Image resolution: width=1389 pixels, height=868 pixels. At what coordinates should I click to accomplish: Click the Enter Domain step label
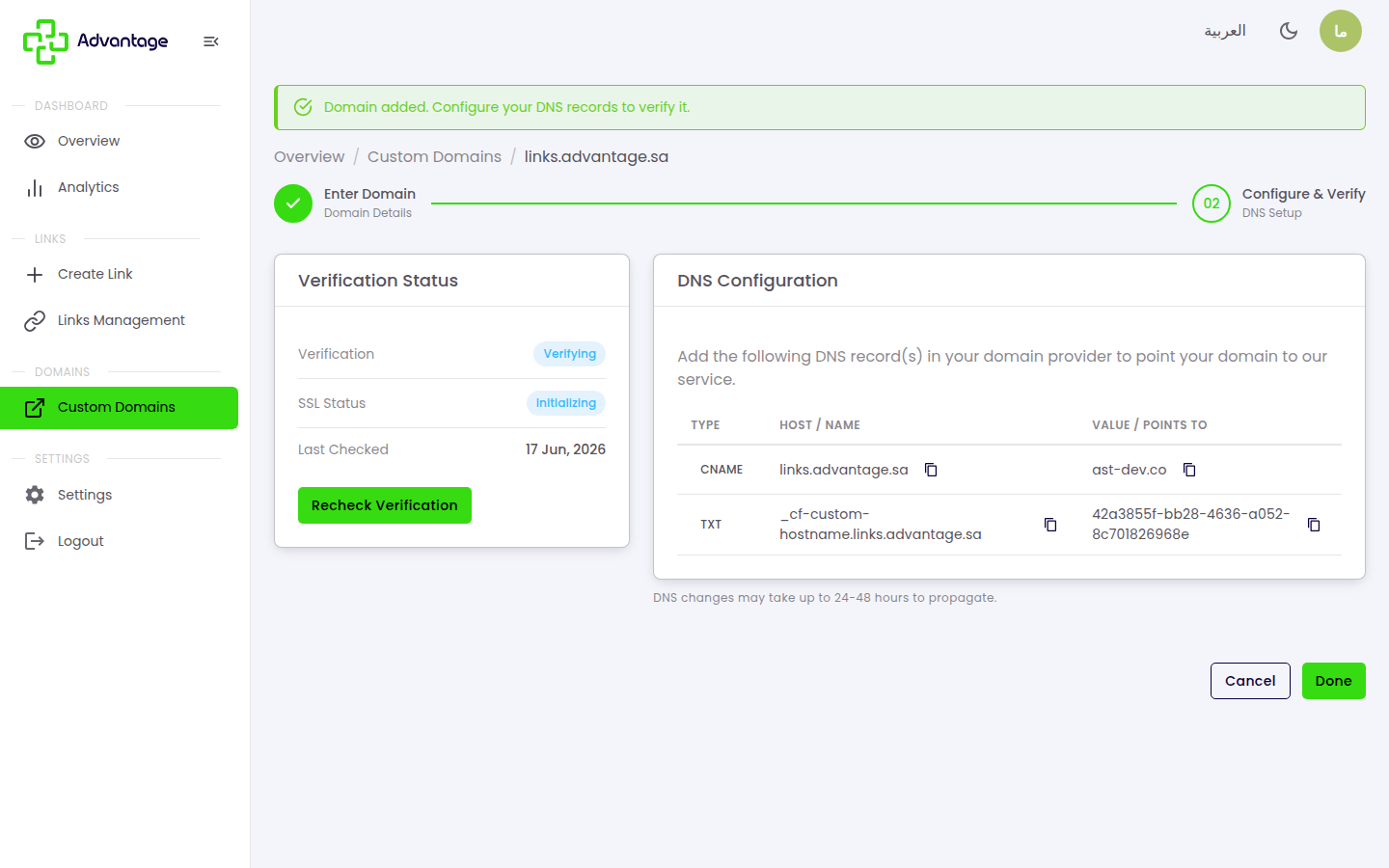(x=369, y=194)
